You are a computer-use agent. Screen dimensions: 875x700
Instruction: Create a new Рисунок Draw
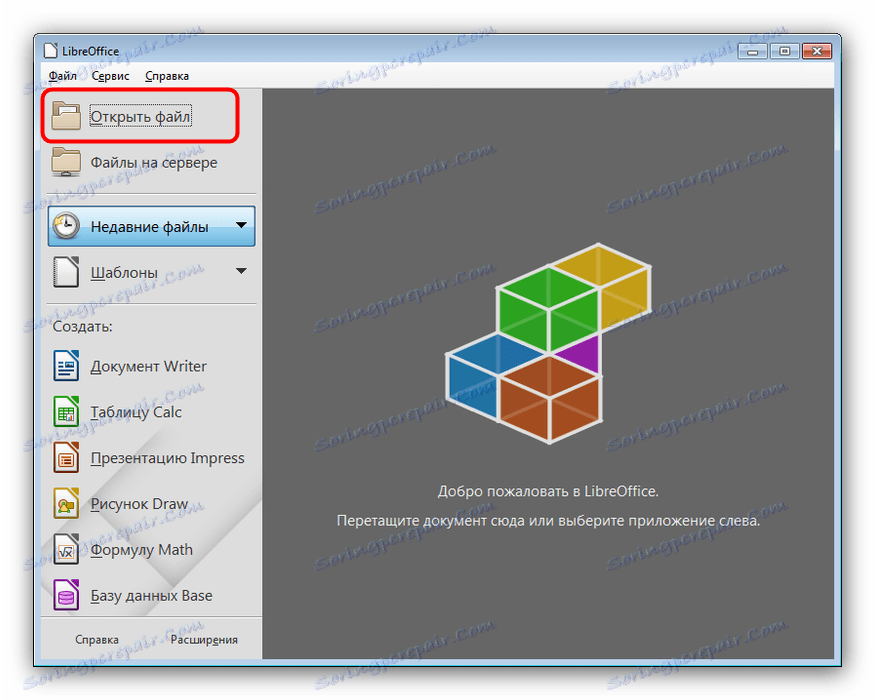(140, 504)
